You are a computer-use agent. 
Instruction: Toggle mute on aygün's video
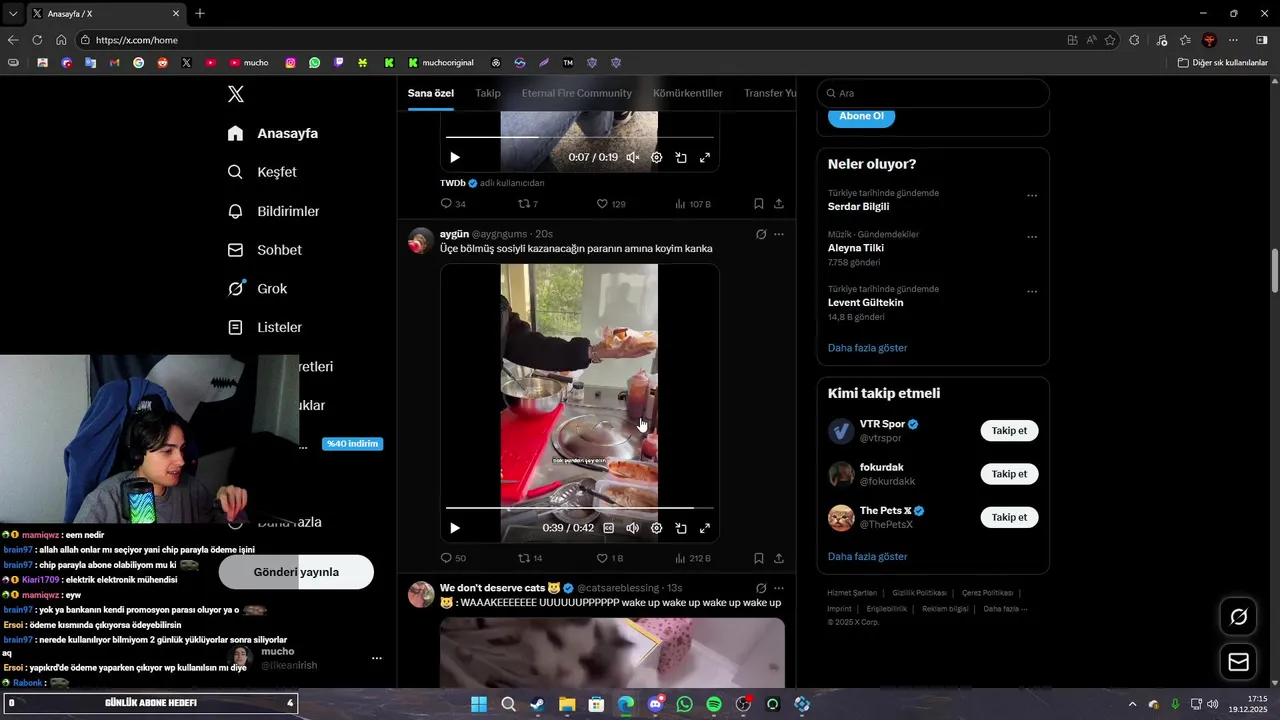633,528
